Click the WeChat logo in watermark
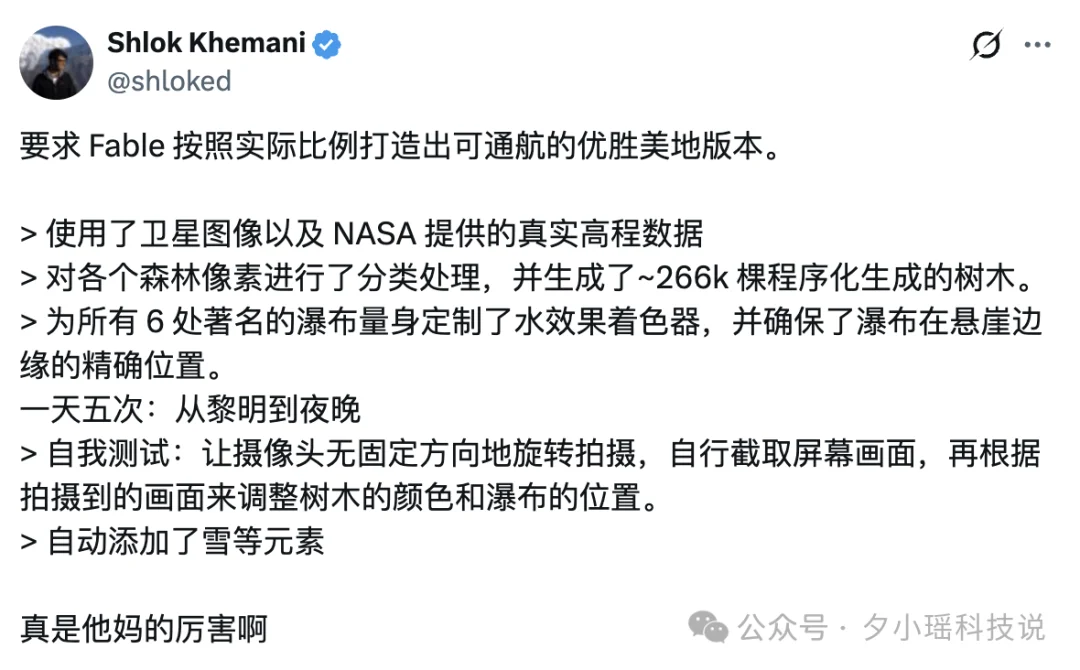 coord(707,627)
